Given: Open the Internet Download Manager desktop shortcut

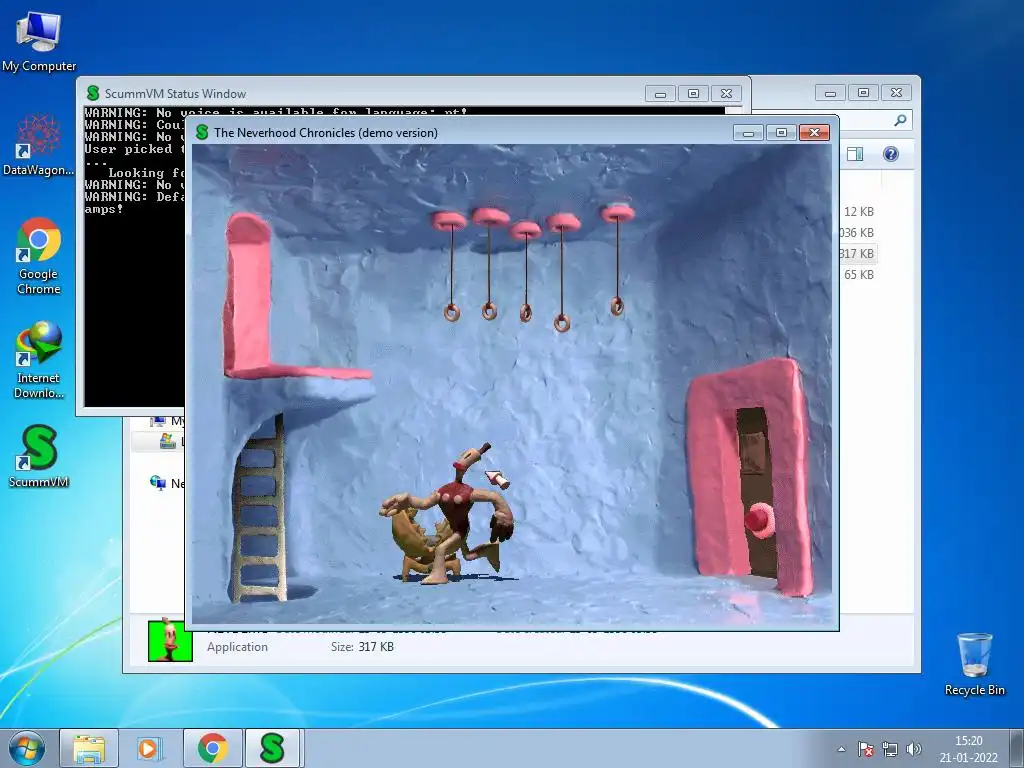Looking at the screenshot, I should point(39,359).
